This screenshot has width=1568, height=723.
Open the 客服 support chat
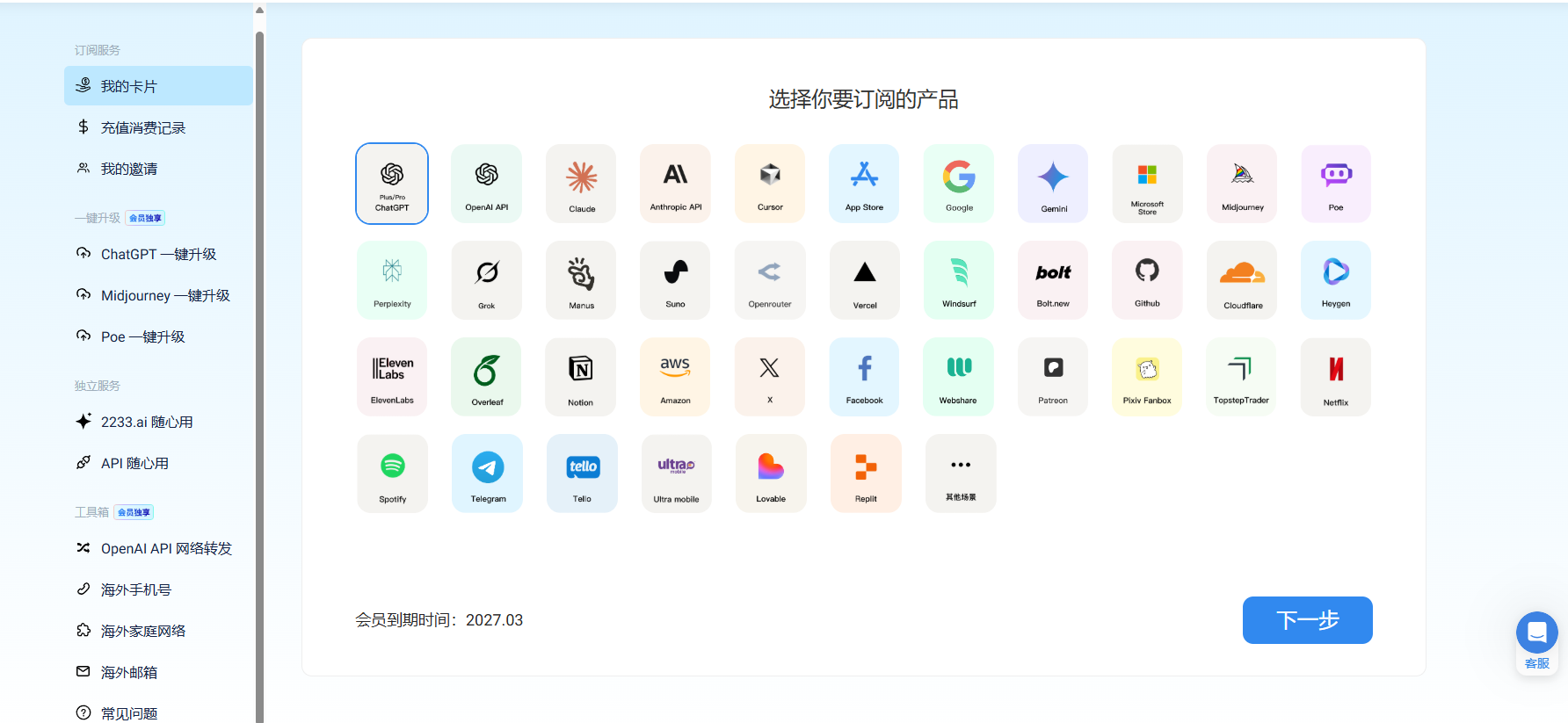pos(1537,642)
